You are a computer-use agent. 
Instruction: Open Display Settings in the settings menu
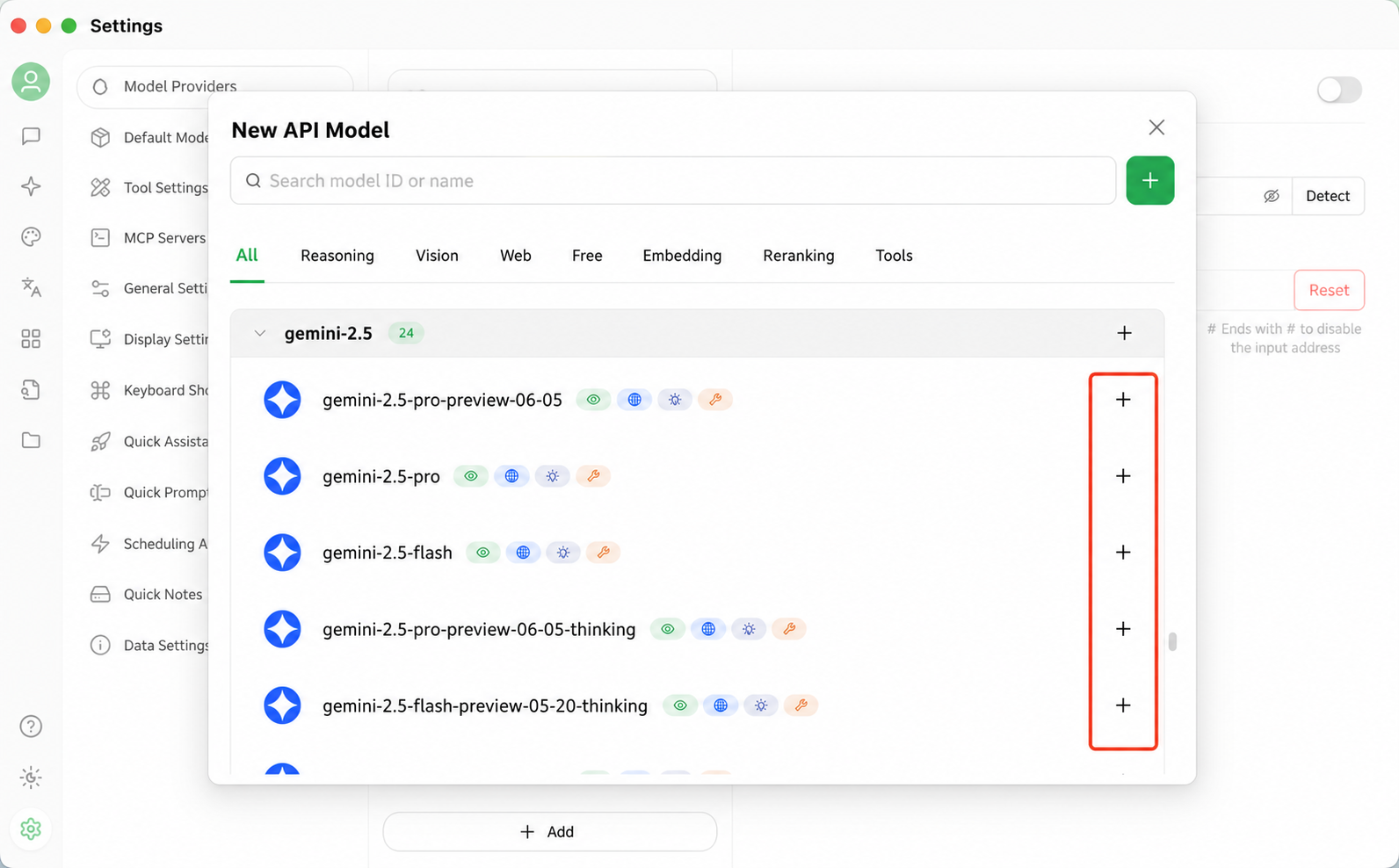tap(149, 339)
